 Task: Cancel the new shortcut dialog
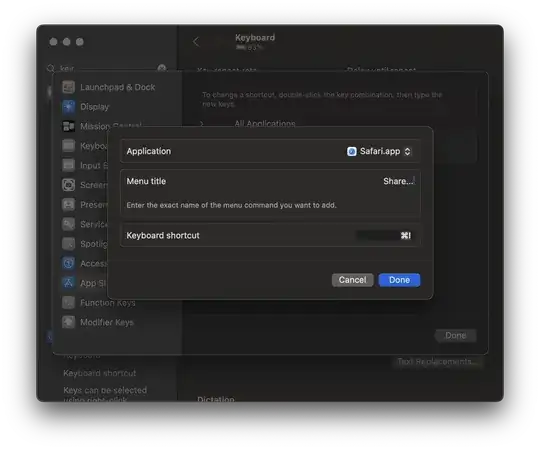(352, 280)
